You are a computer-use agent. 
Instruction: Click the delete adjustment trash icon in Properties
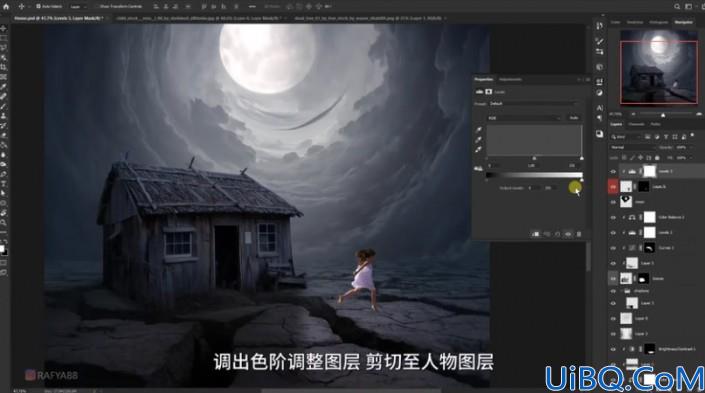(x=579, y=234)
